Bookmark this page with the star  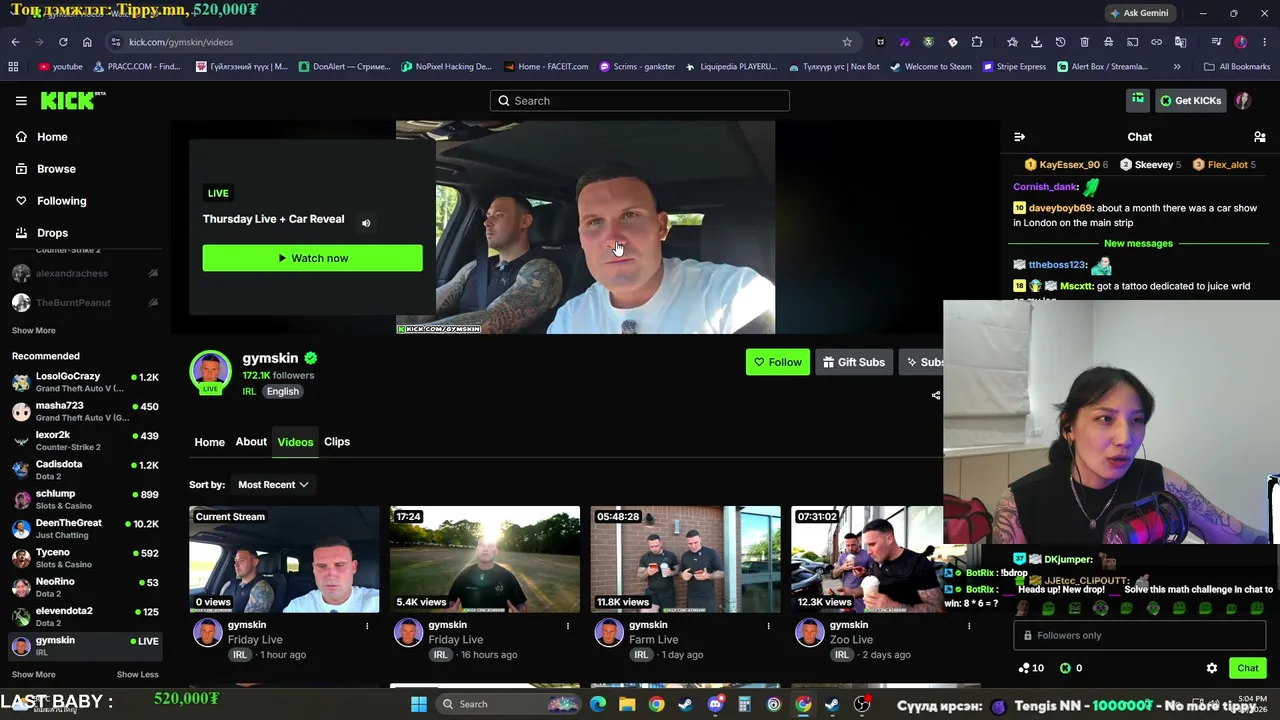[847, 42]
